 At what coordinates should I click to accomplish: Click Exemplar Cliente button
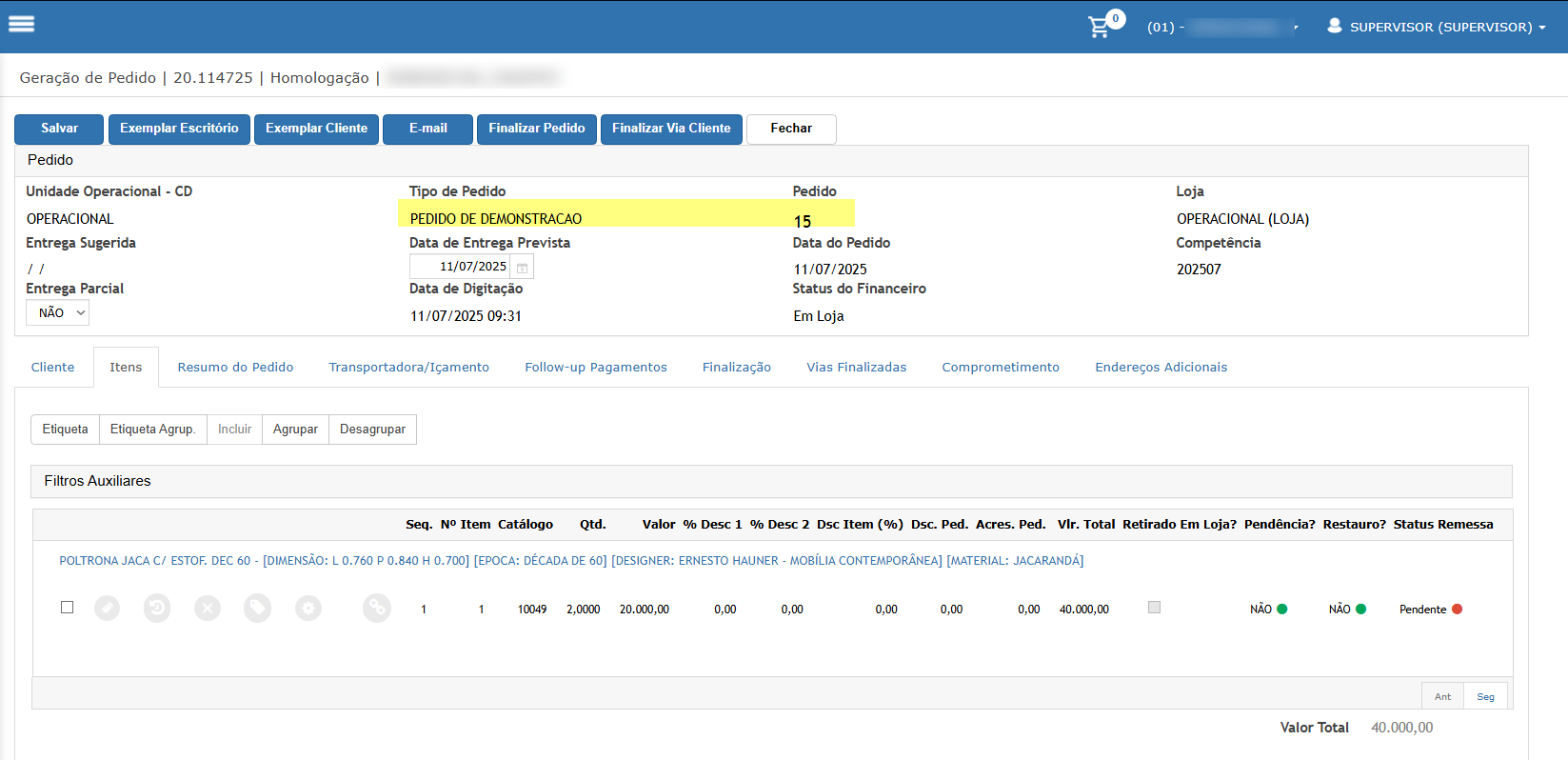pos(316,129)
